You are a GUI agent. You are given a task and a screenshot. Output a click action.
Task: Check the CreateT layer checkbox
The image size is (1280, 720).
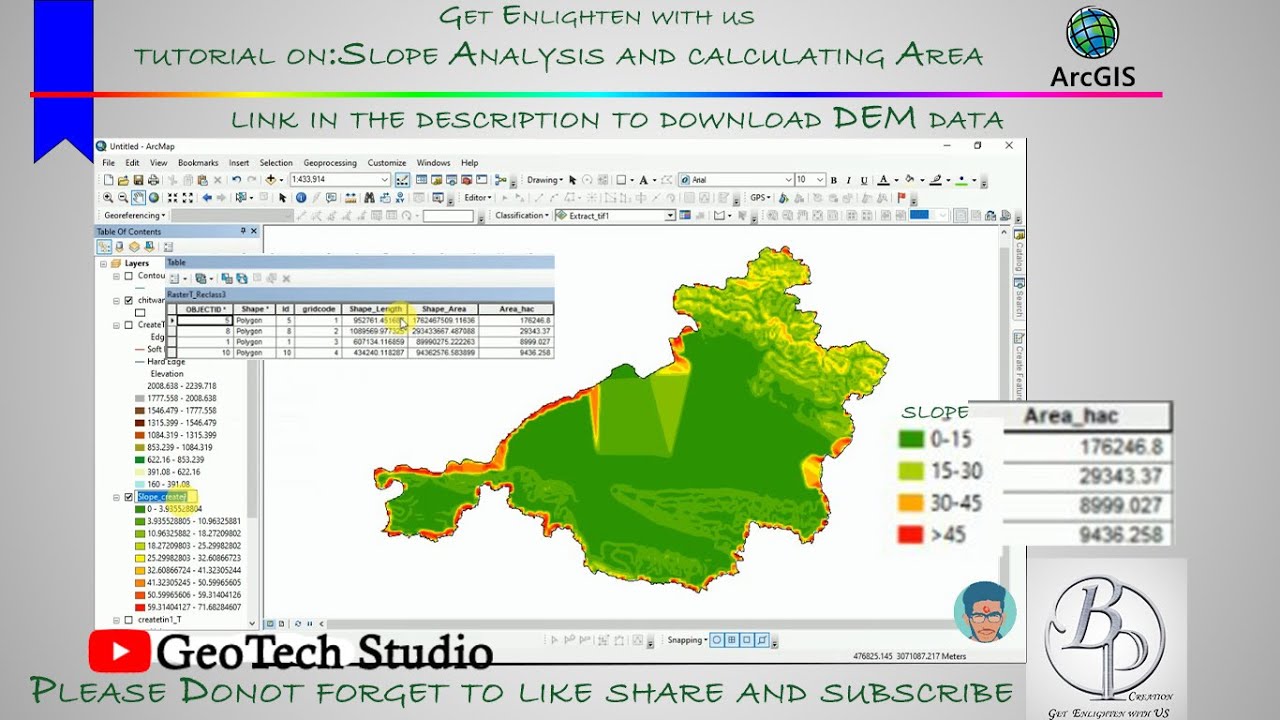coord(128,325)
